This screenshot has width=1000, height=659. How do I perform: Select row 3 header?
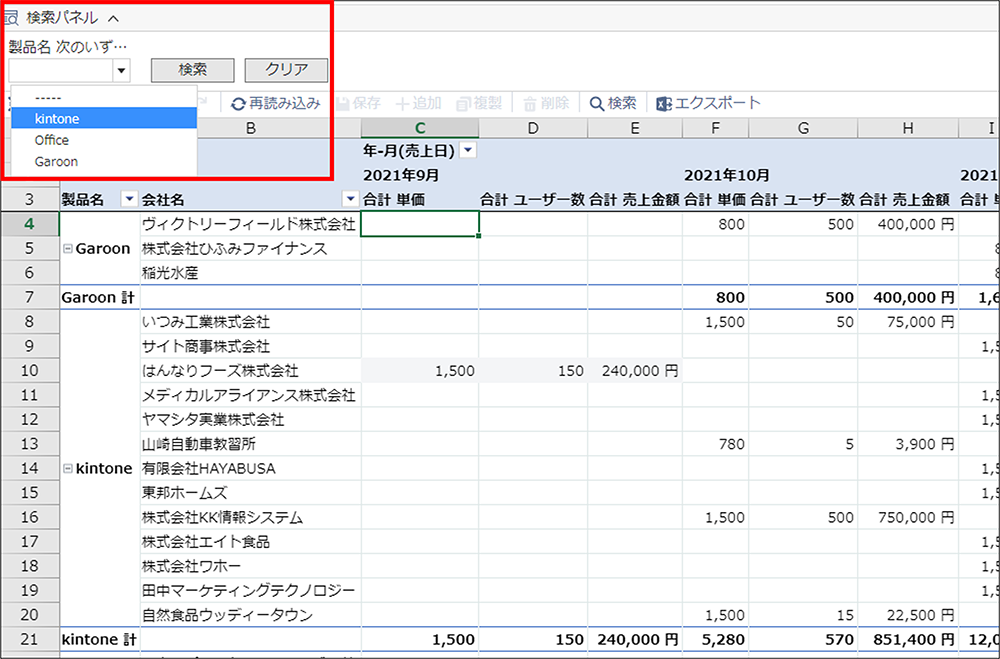pos(30,199)
